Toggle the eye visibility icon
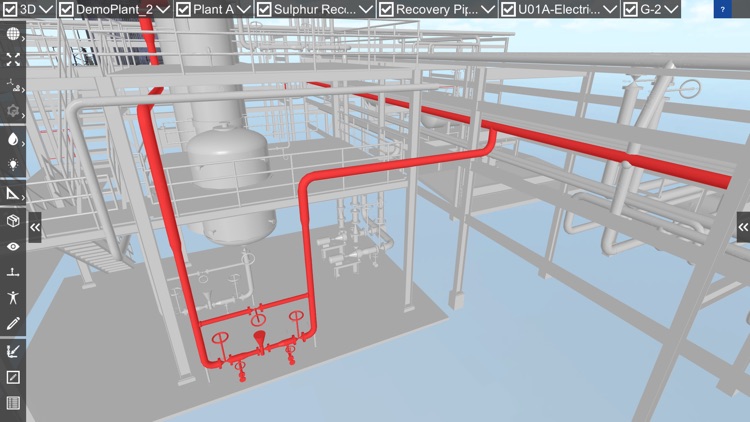 pos(13,246)
